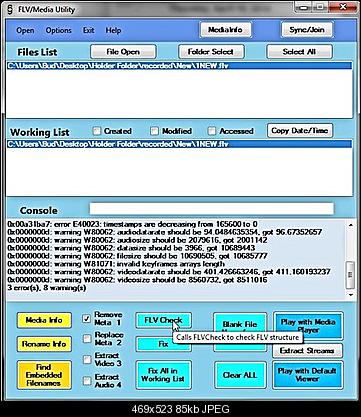
Task: Minimize the FLV/Media Utility window
Action: click(x=302, y=6)
